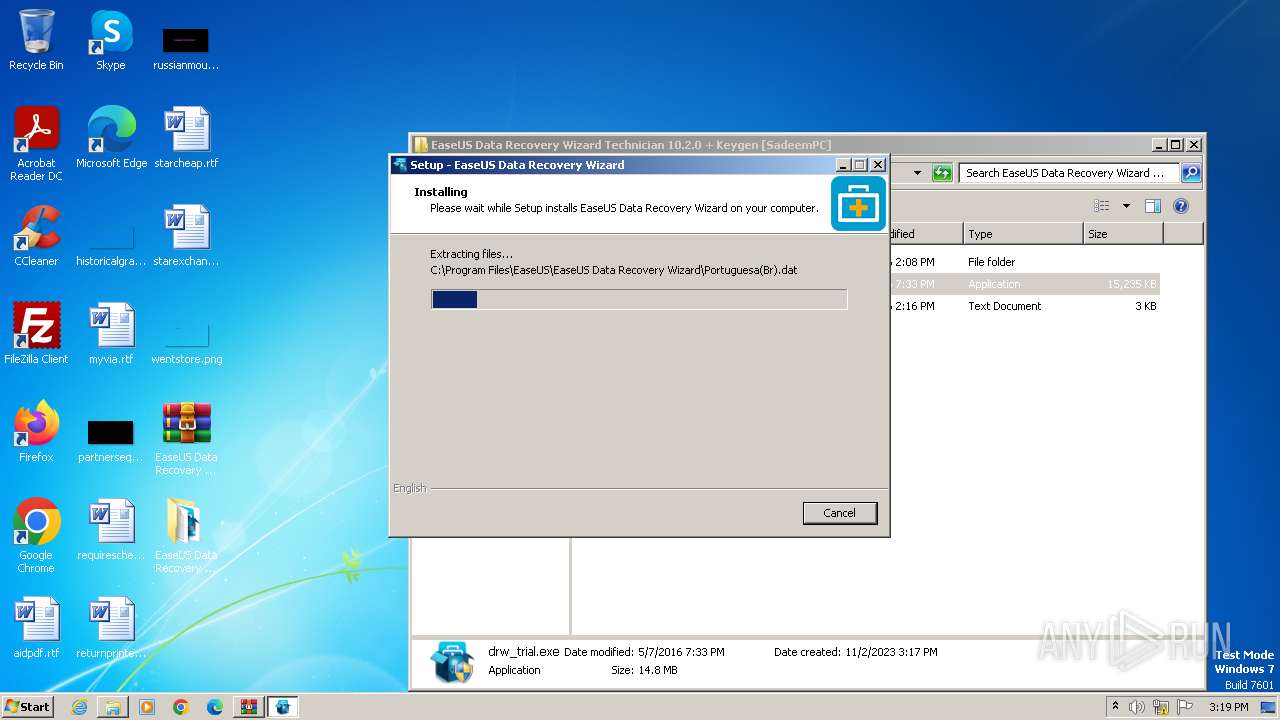Toggle the preview pane icon
The width and height of the screenshot is (1280, 720).
pos(1153,206)
